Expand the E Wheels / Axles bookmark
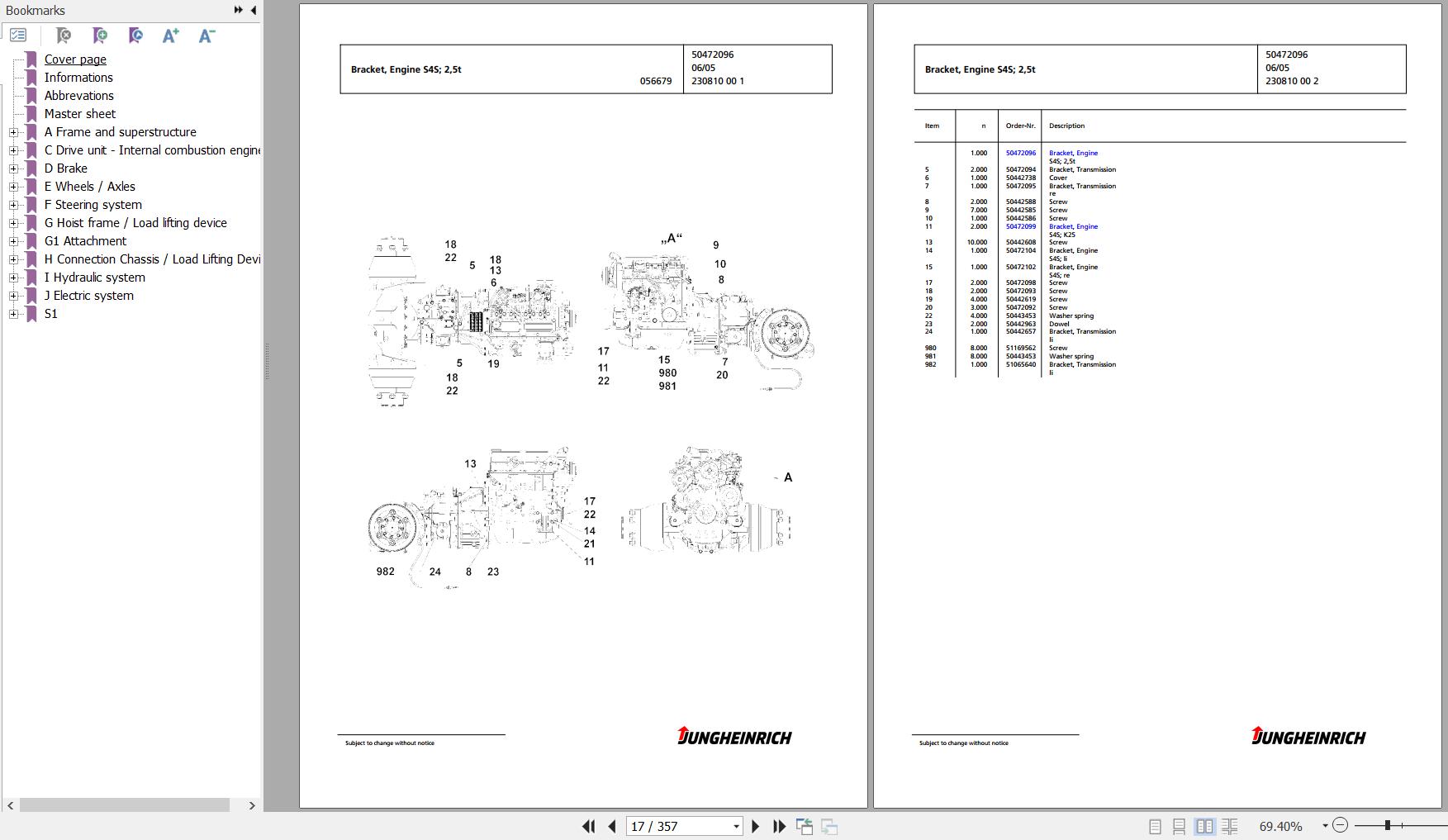1448x840 pixels. click(13, 187)
